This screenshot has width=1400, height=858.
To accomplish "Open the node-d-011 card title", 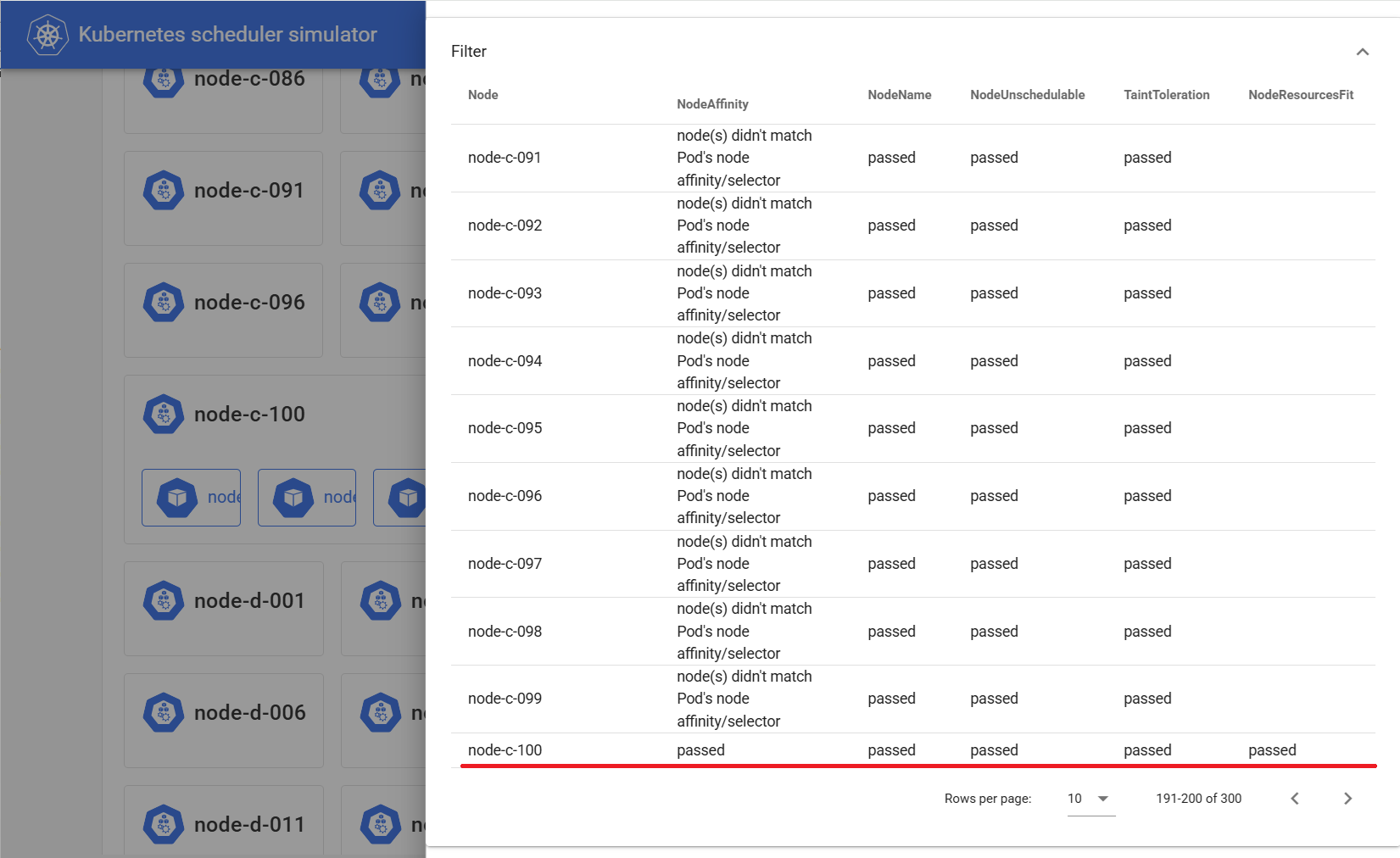I will point(249,825).
